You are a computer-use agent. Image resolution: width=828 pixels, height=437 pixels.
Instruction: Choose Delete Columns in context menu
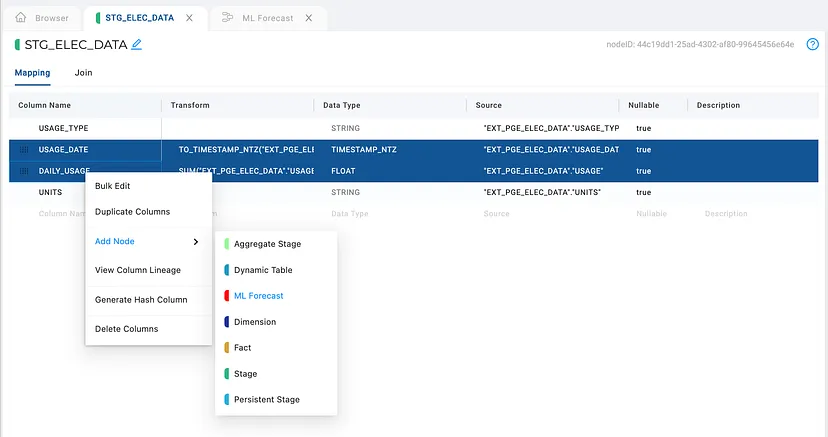point(126,329)
